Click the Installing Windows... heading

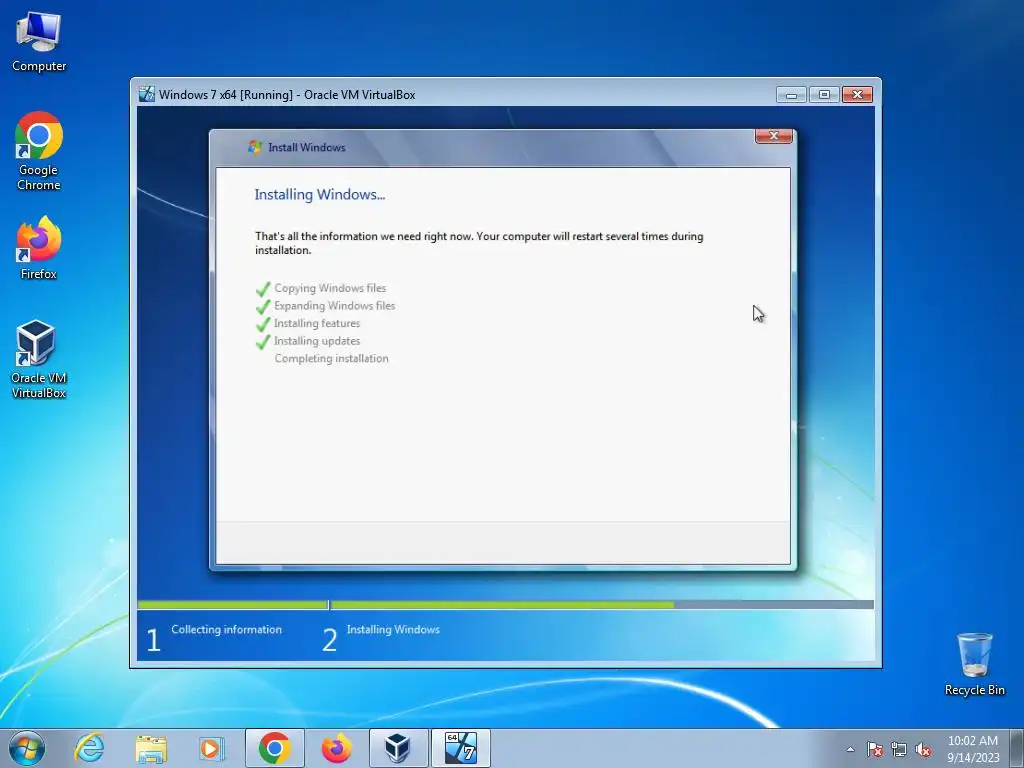tap(319, 195)
